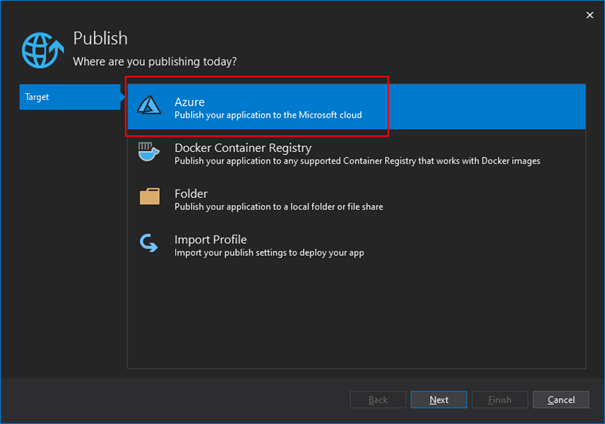Click the Publish title text
Viewport: 605px width, 424px height.
[x=100, y=38]
